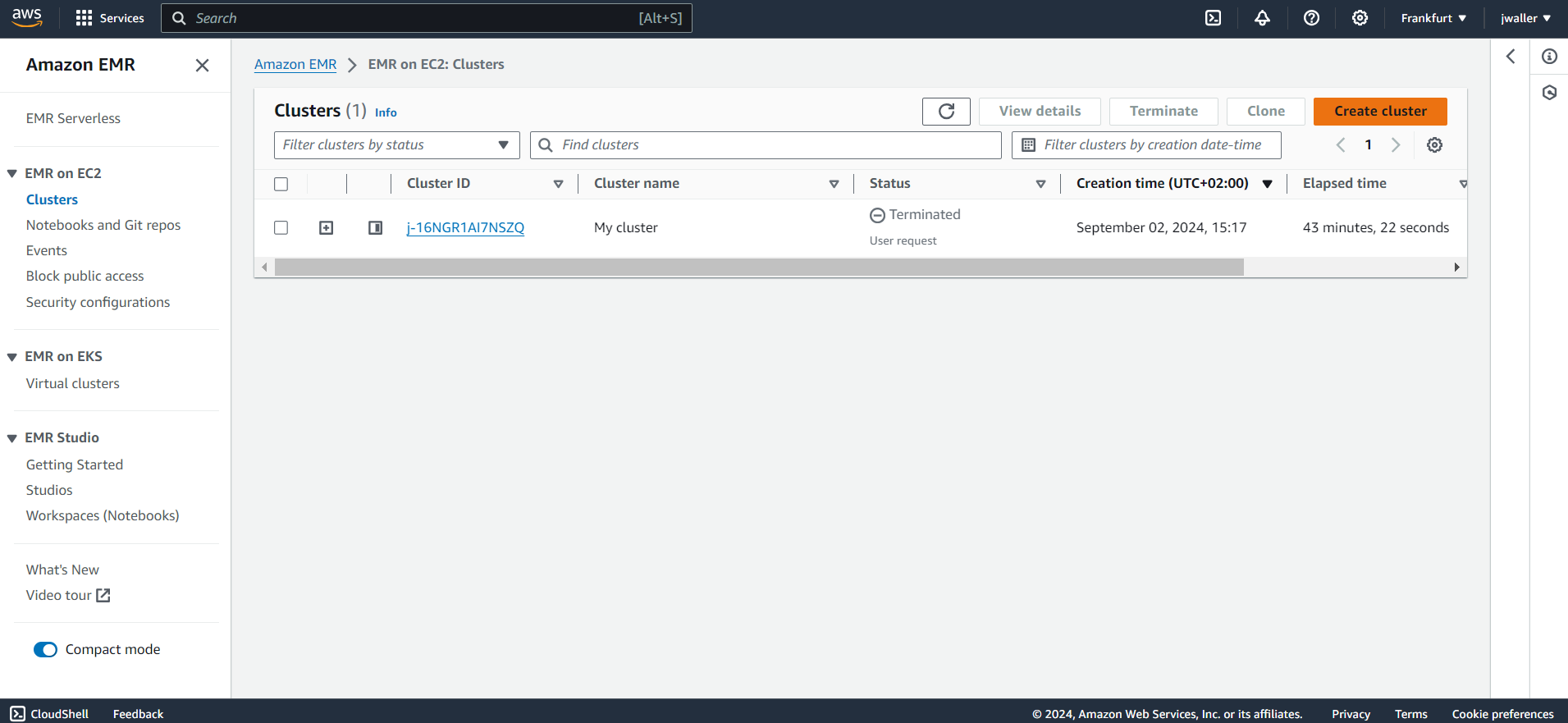Open What's New page
The width and height of the screenshot is (1568, 723).
pos(62,570)
